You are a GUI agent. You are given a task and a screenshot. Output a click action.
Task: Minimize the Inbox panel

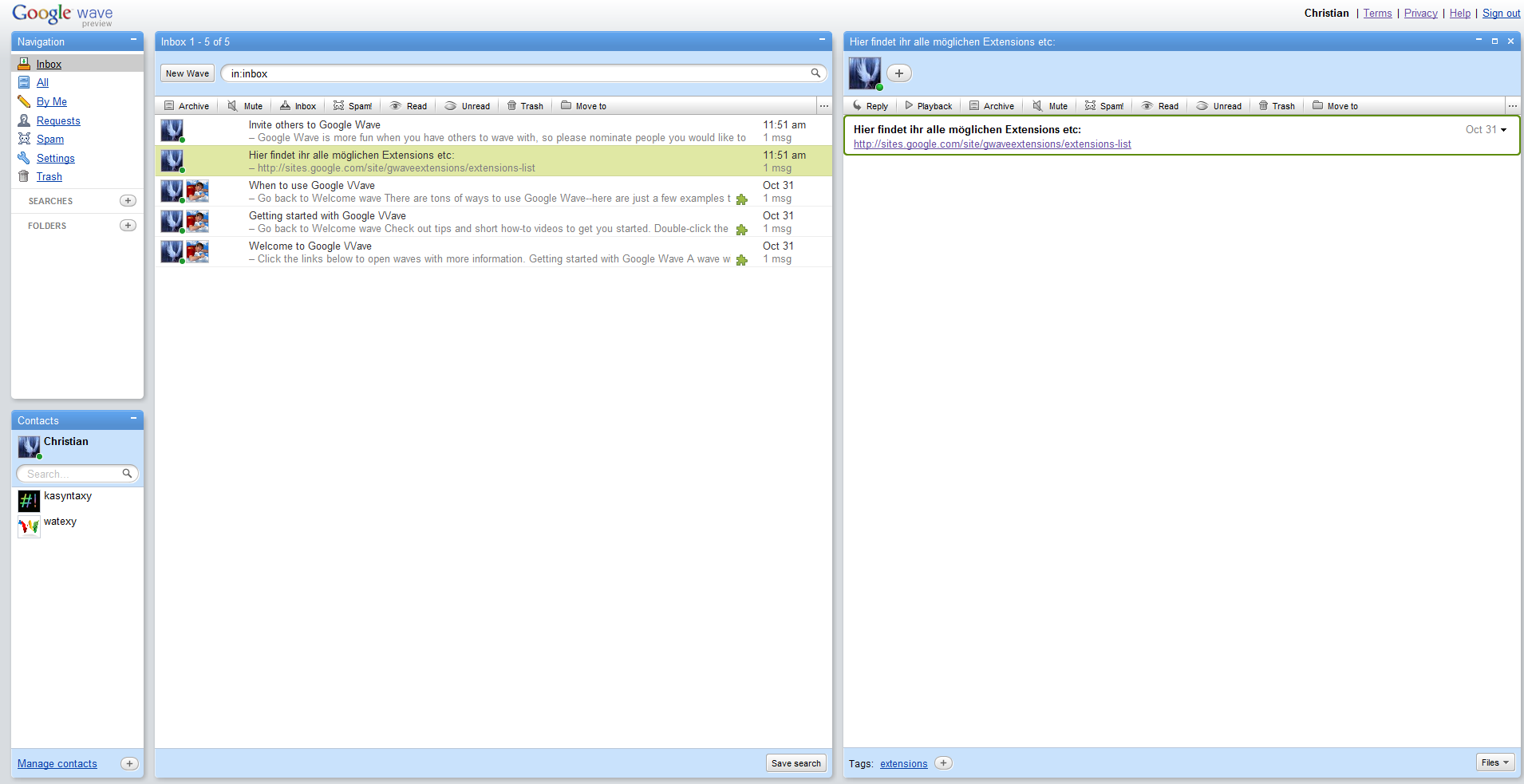click(x=822, y=40)
